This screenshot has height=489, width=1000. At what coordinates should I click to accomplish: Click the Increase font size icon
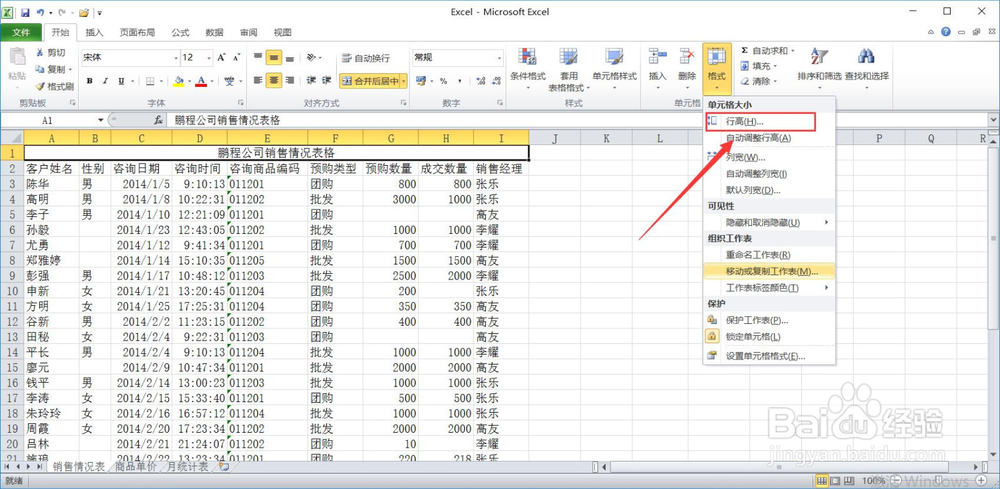(221, 57)
